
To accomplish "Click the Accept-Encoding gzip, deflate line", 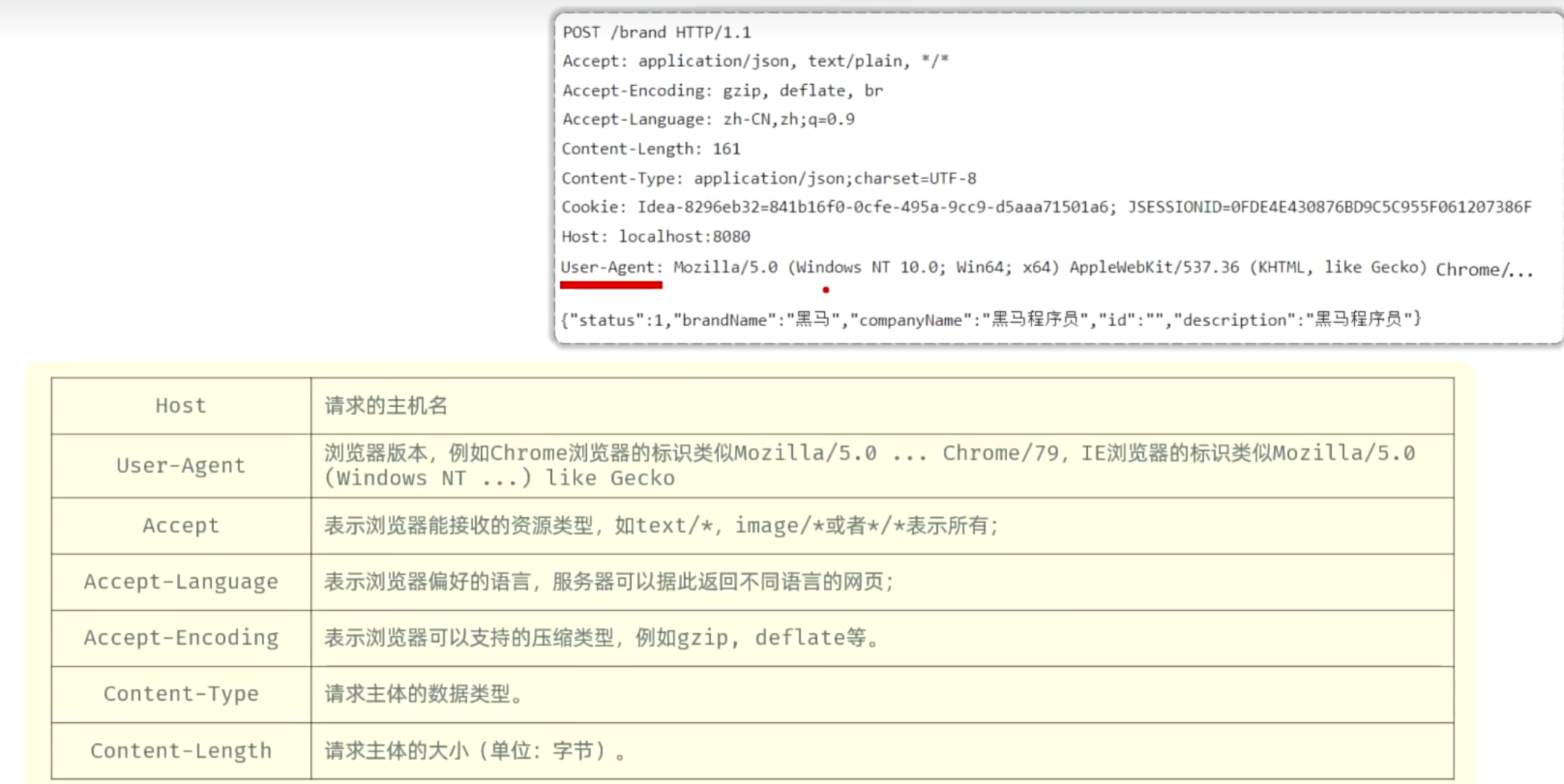I will [x=723, y=91].
